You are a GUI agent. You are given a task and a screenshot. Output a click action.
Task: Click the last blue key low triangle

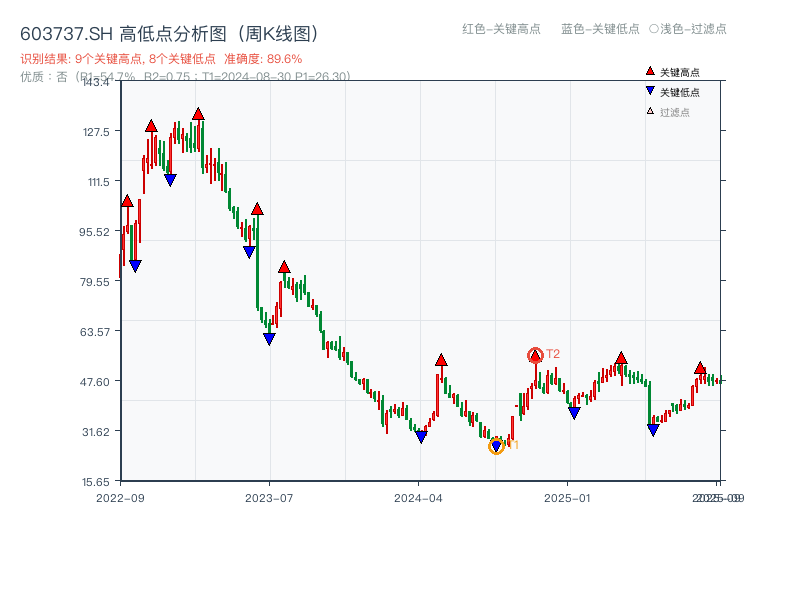click(x=653, y=430)
